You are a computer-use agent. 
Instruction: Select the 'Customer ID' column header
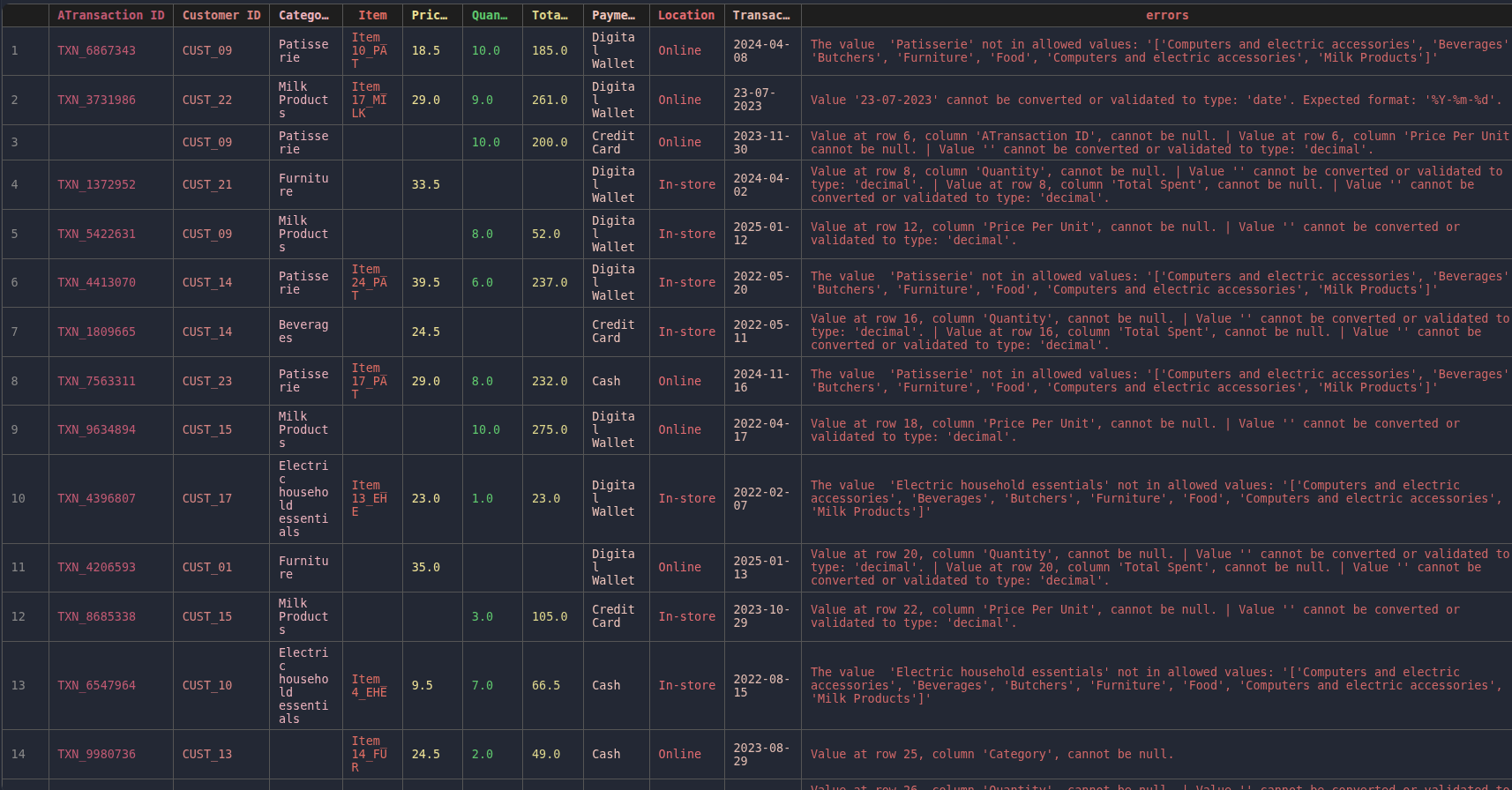[x=221, y=15]
